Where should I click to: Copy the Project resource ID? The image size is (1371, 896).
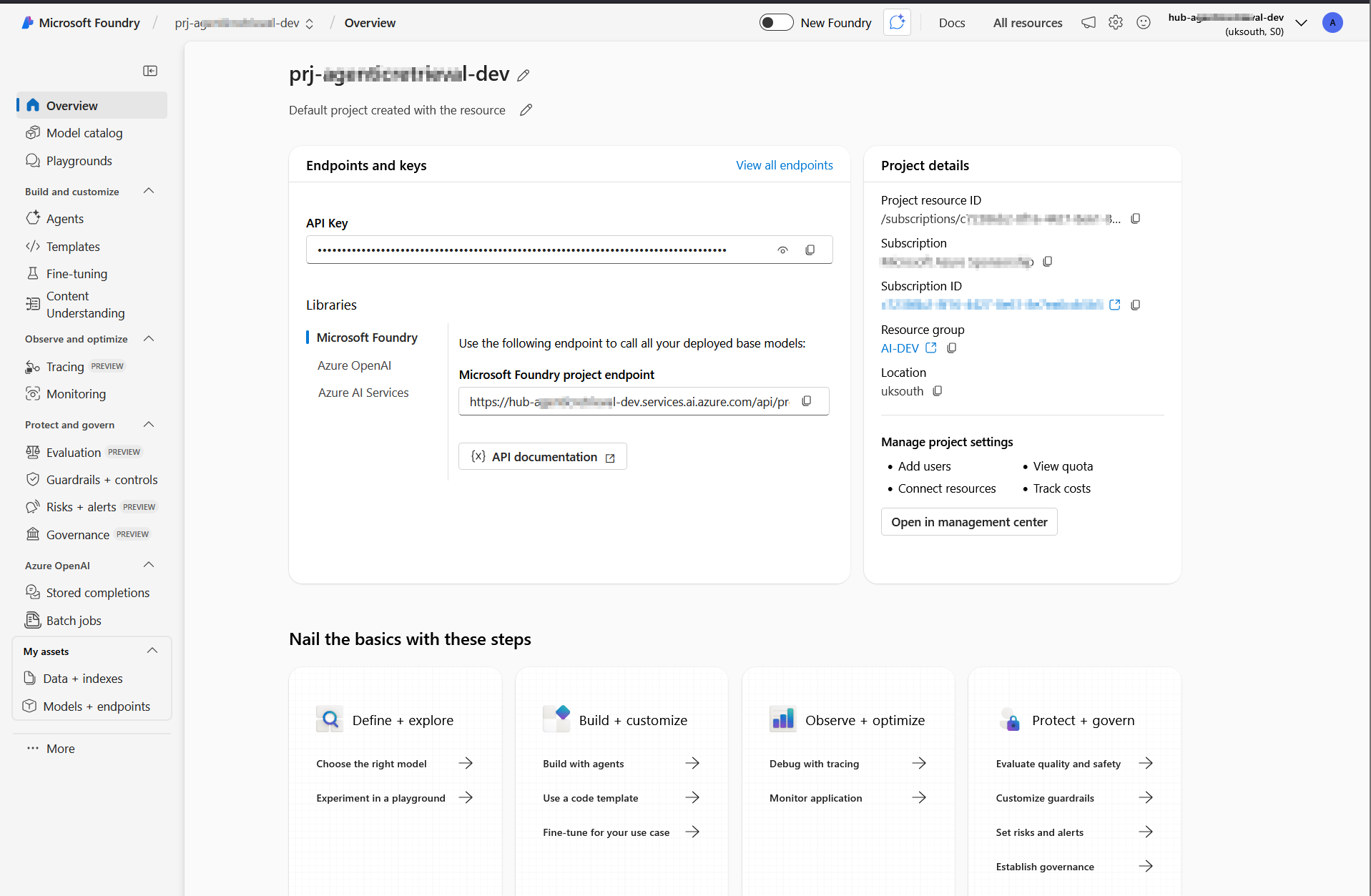pos(1135,219)
